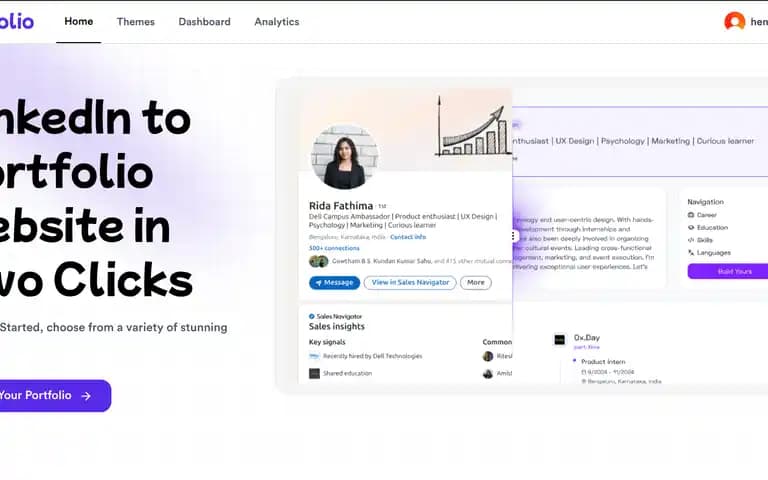Click the Sales Navigator compass icon
The height and width of the screenshot is (480, 768).
pyautogui.click(x=312, y=316)
